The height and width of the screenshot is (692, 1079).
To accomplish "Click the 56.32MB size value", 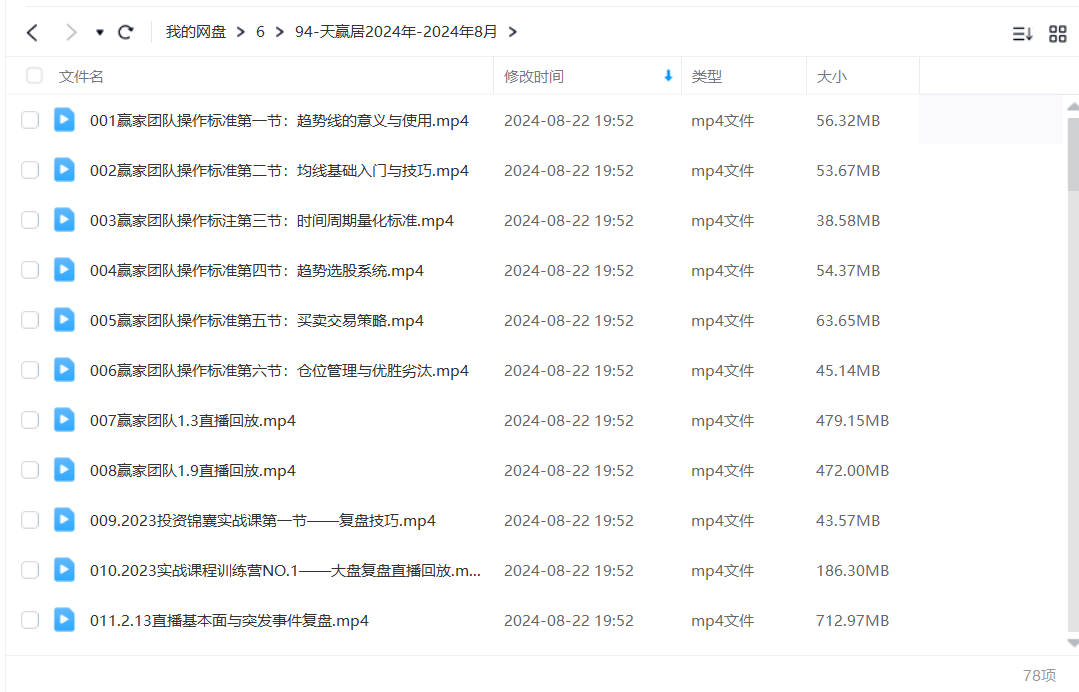I will click(x=848, y=120).
